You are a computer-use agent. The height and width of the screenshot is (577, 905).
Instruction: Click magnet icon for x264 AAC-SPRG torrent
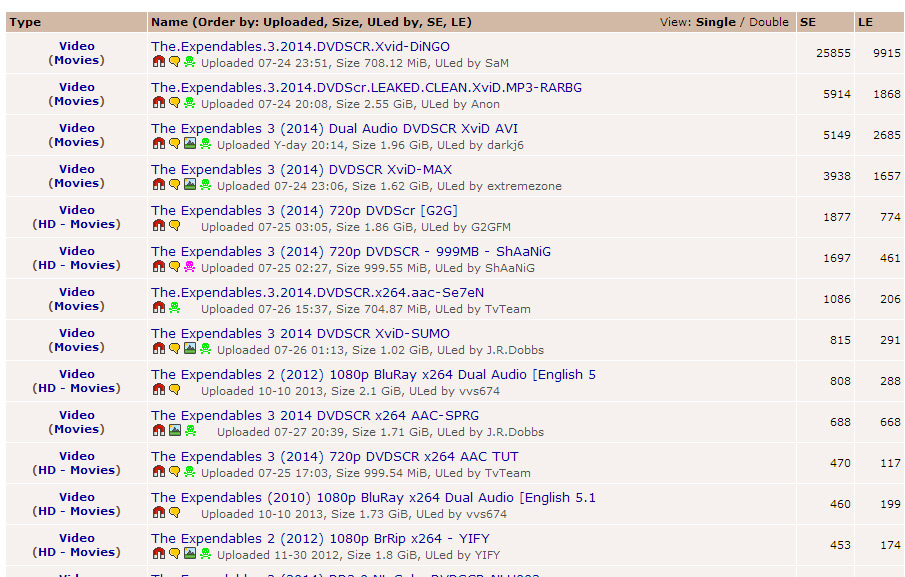[x=159, y=430]
